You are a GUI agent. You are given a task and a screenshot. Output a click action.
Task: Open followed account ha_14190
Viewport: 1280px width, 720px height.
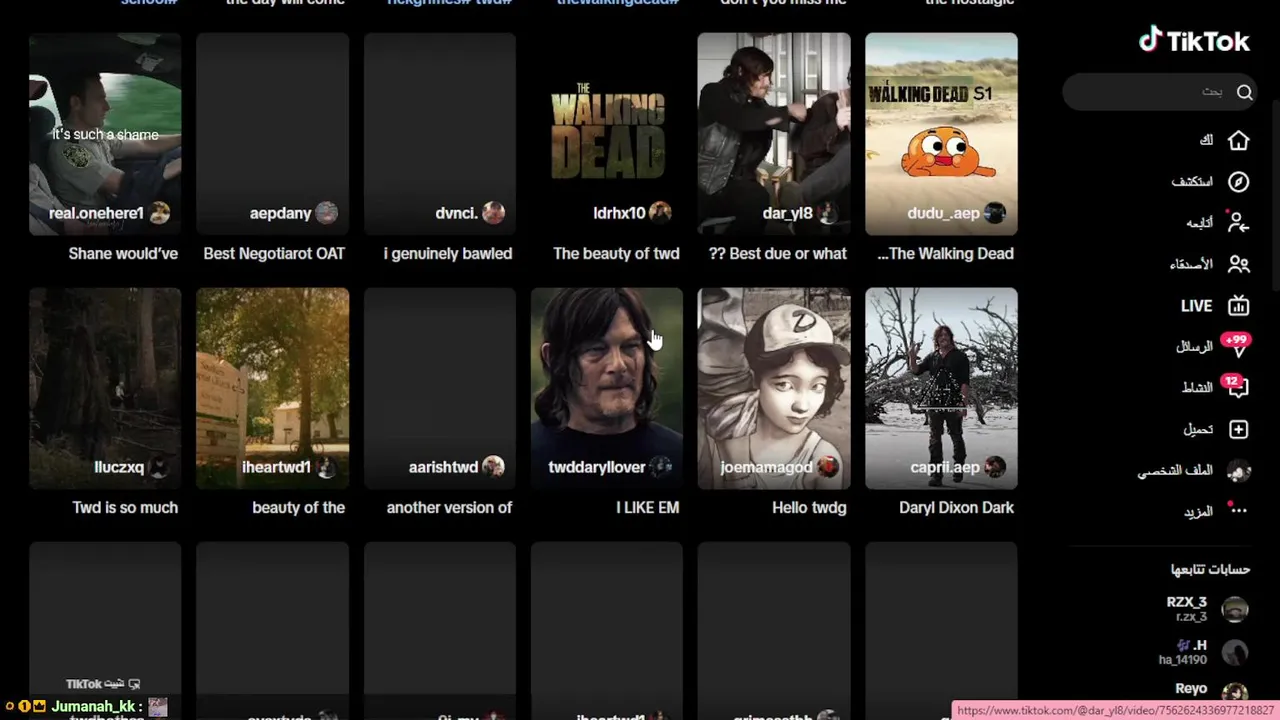click(1203, 652)
